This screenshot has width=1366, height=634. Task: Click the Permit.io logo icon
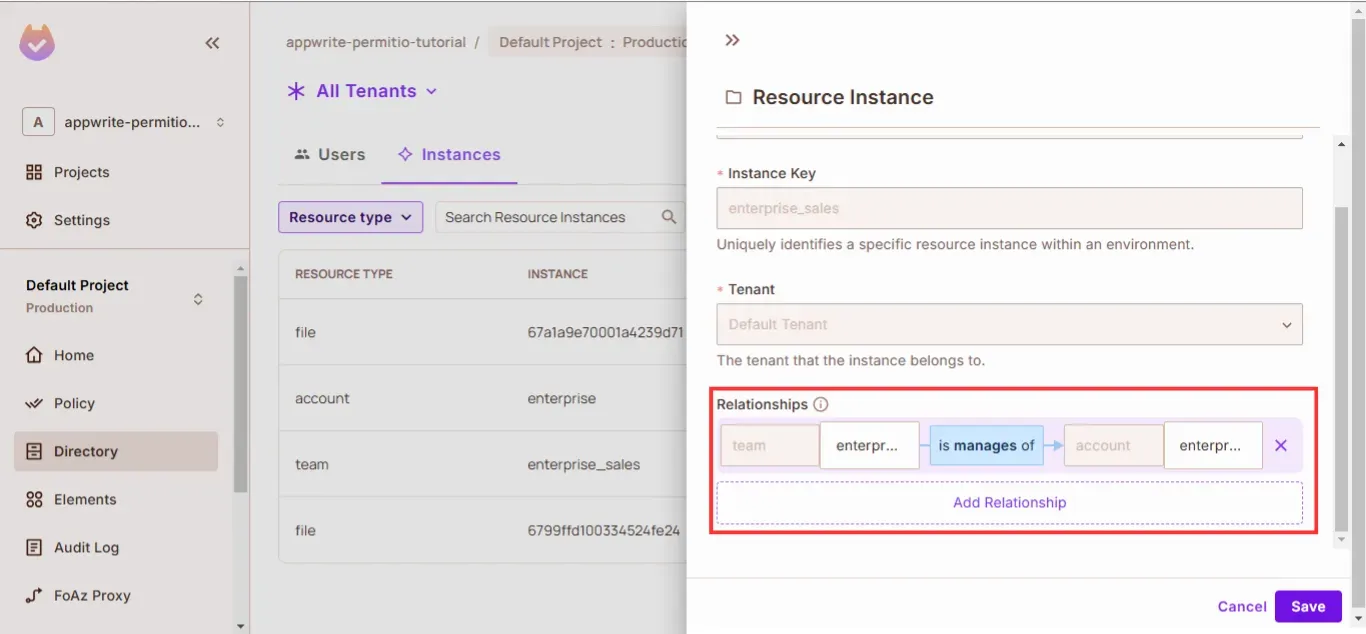click(x=37, y=43)
